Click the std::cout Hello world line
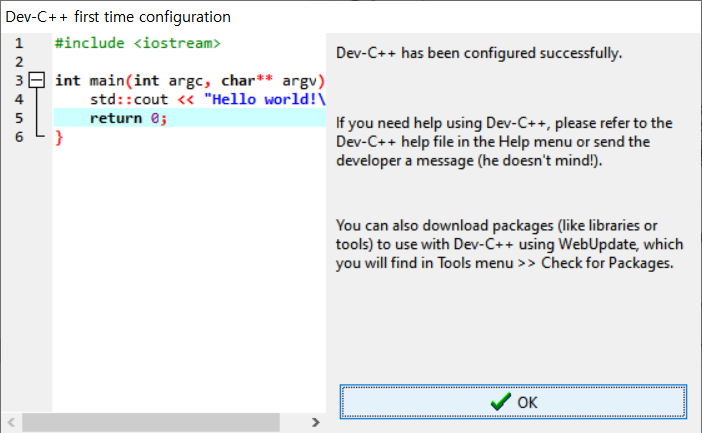The height and width of the screenshot is (433, 702). point(207,99)
